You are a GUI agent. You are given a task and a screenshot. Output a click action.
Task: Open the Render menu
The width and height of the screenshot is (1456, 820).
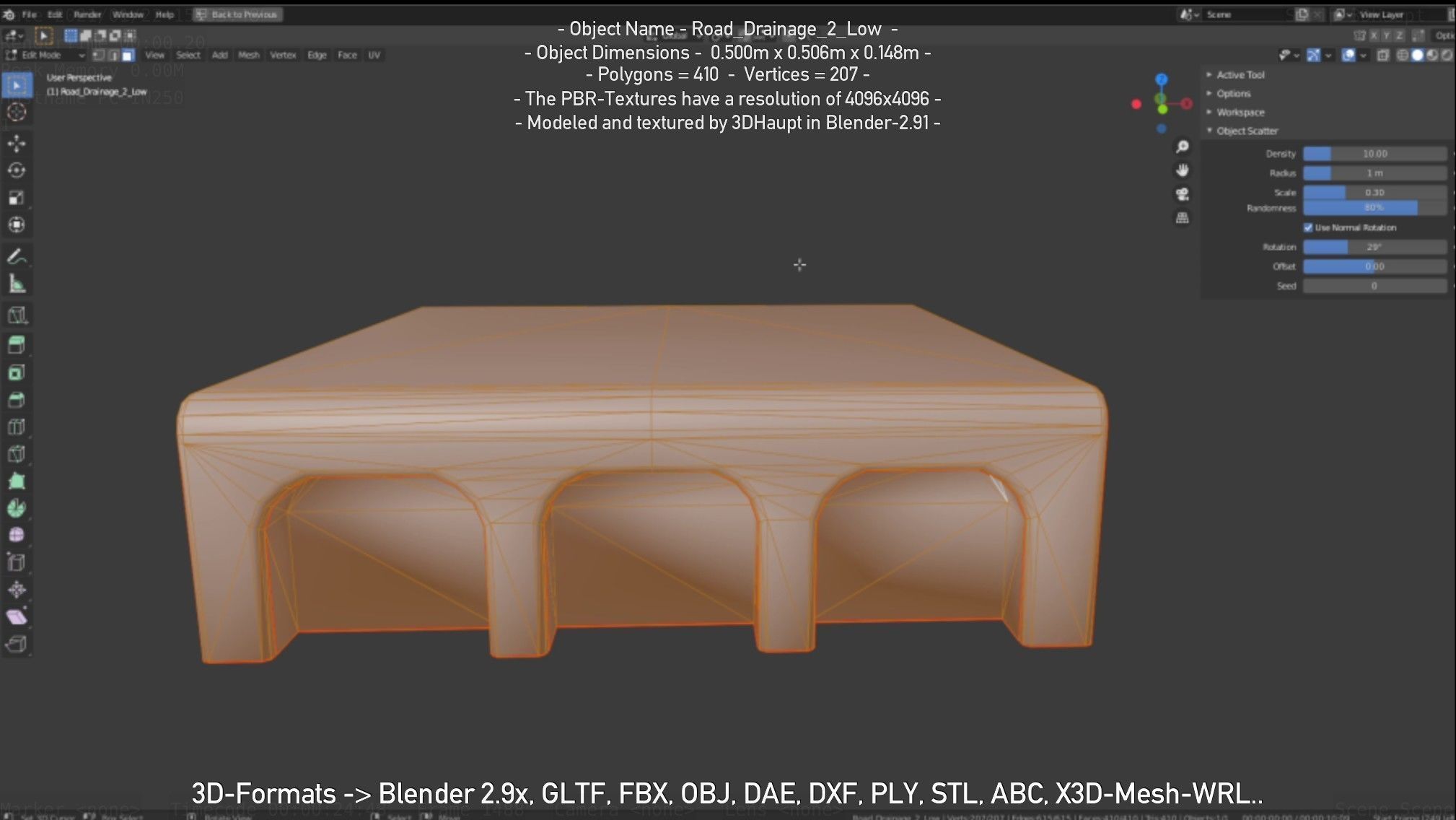click(x=87, y=14)
